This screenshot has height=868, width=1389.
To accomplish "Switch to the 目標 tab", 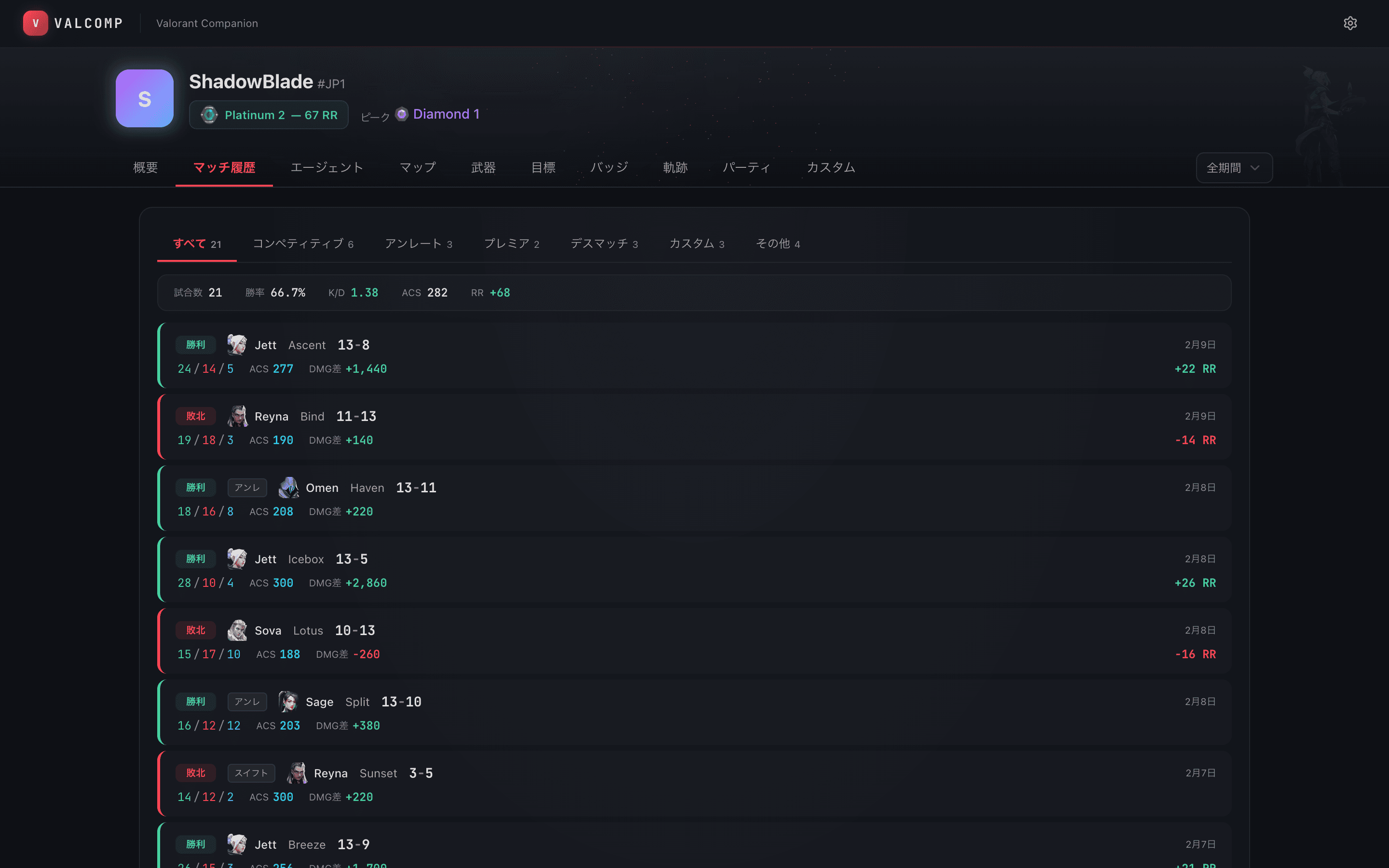I will 543,168.
